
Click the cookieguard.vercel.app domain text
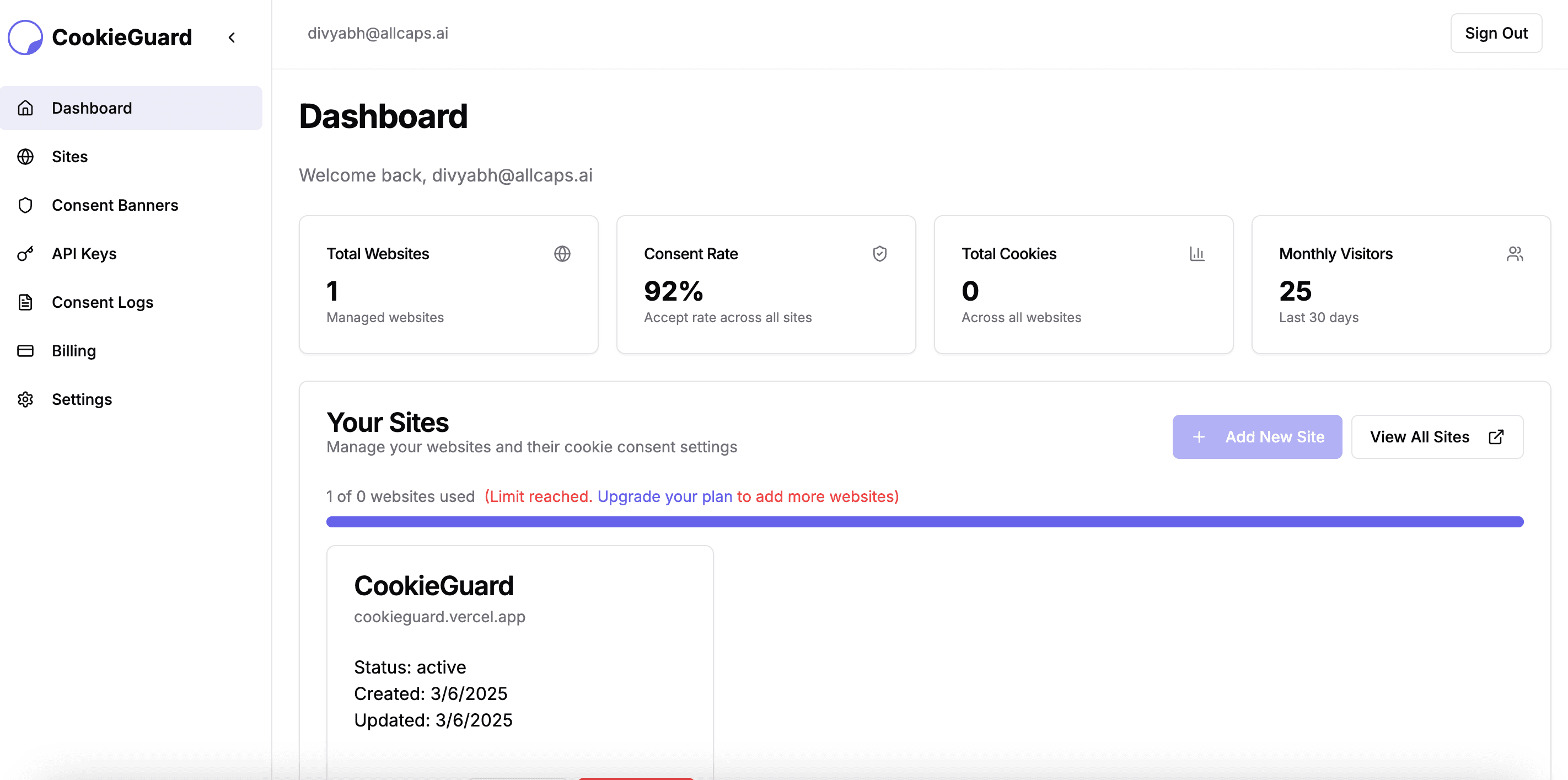tap(439, 617)
